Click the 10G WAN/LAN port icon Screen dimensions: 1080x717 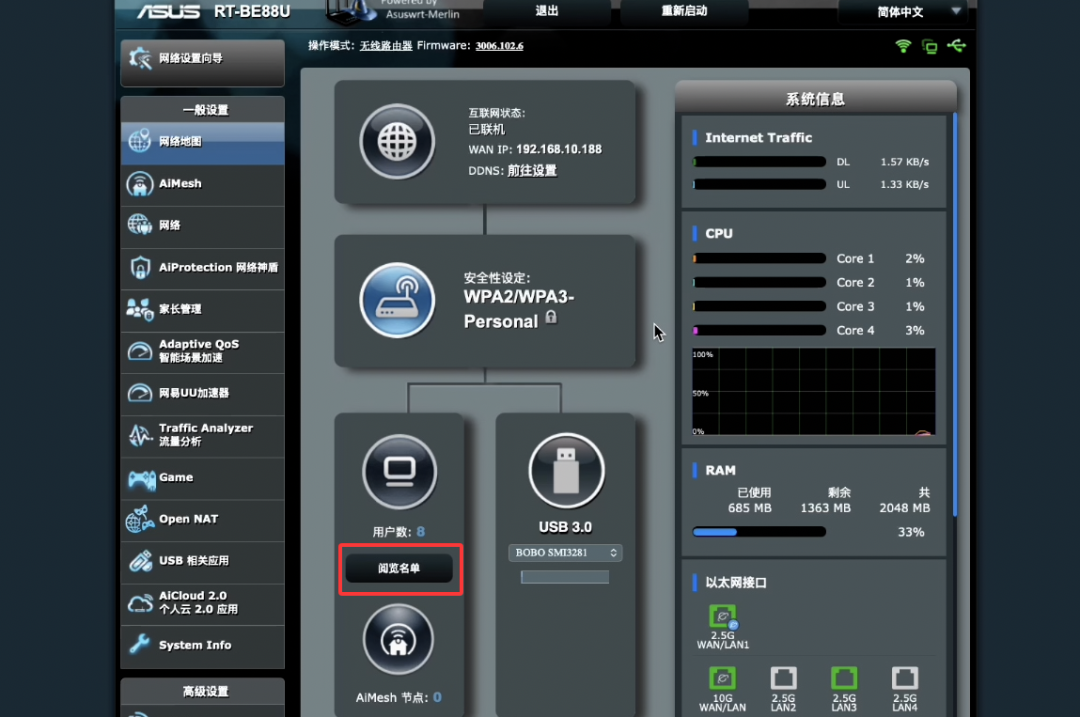[x=723, y=679]
